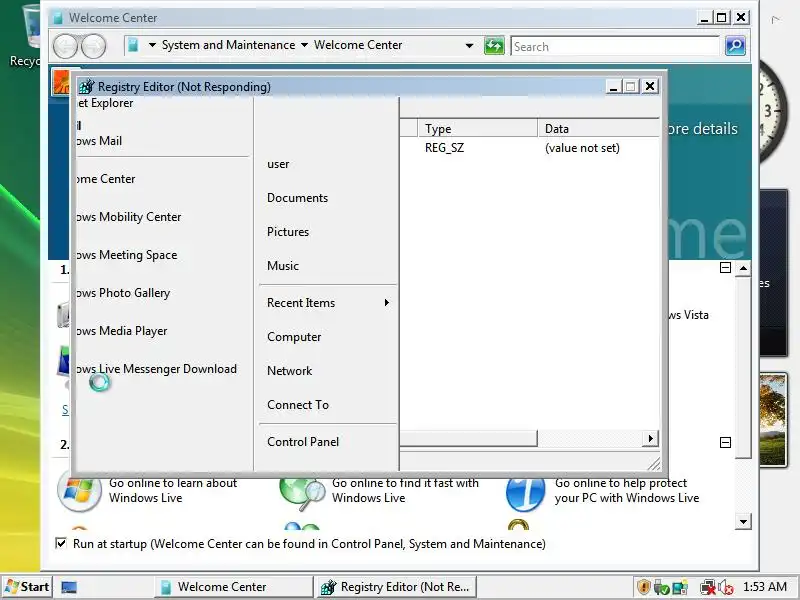This screenshot has width=800, height=600.
Task: Collapse the second Welcome Center section
Action: point(725,442)
